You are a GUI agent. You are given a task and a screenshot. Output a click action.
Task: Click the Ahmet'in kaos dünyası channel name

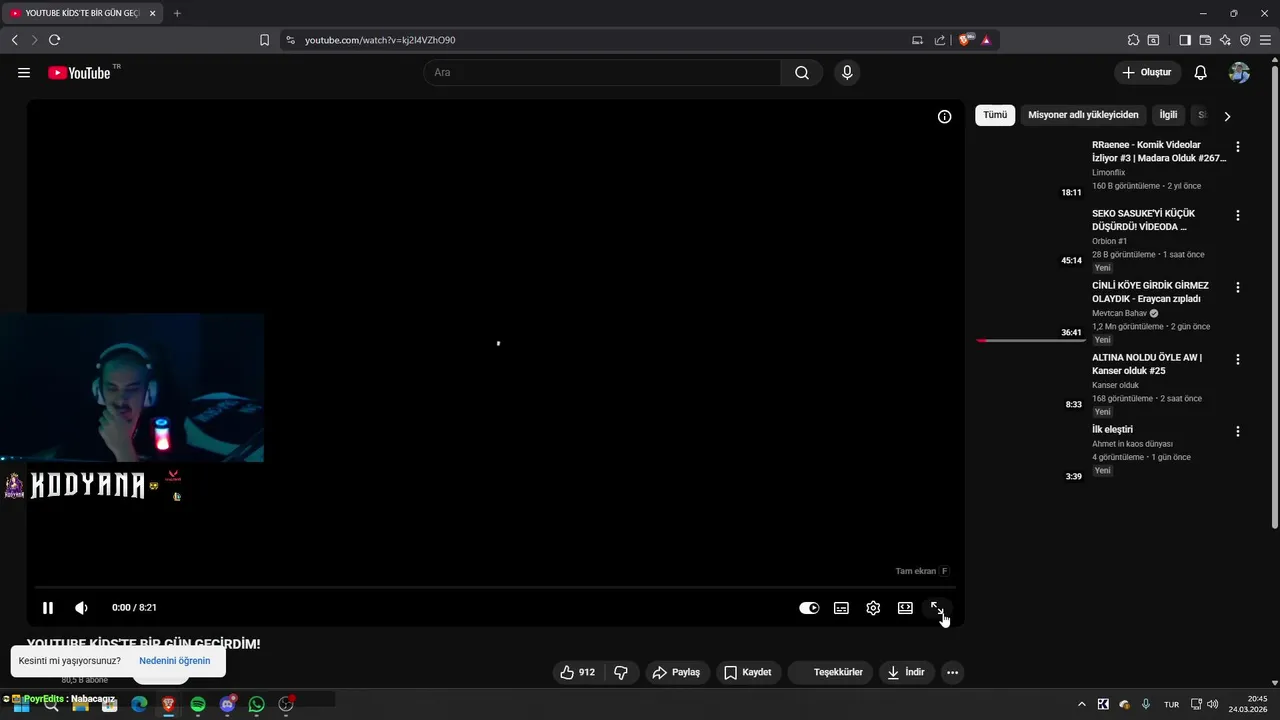tap(1132, 444)
